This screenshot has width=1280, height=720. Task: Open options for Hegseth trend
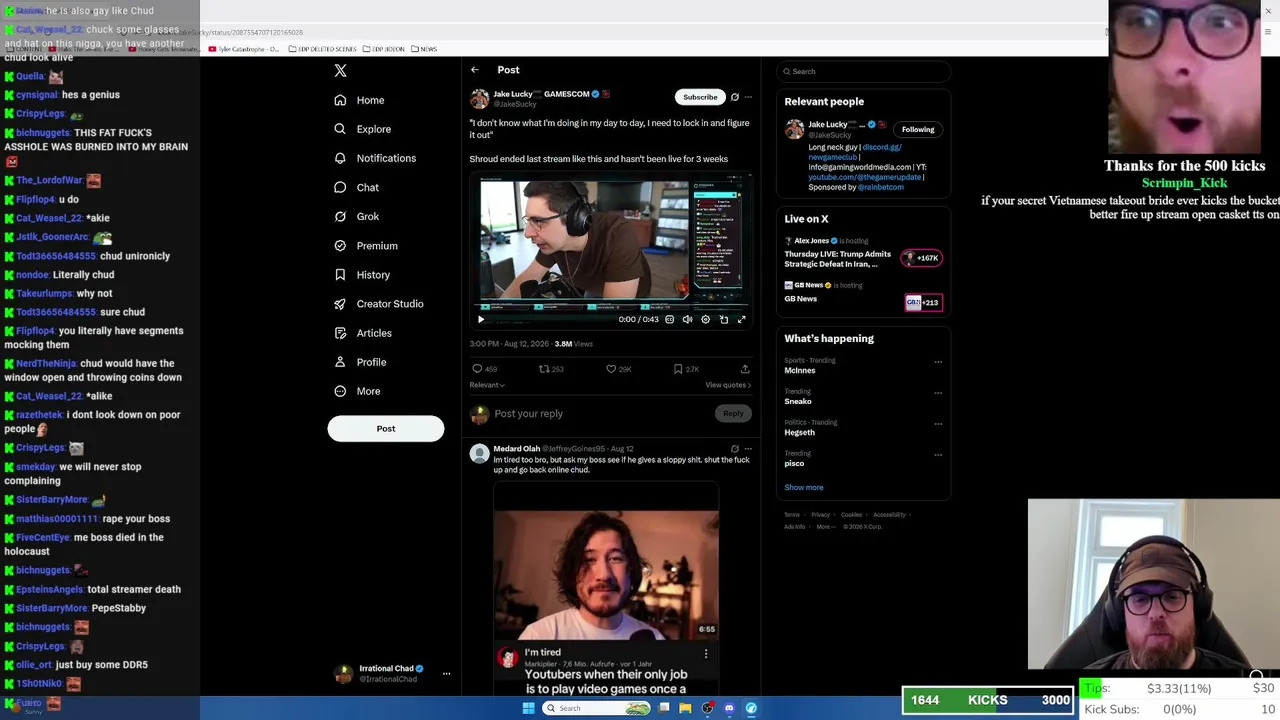(938, 424)
